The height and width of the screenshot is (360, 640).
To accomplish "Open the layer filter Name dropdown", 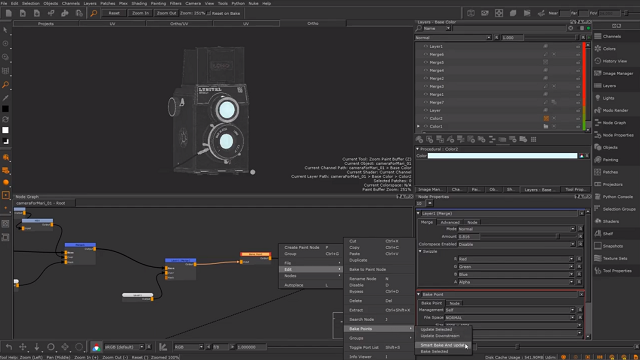I will click(x=437, y=29).
